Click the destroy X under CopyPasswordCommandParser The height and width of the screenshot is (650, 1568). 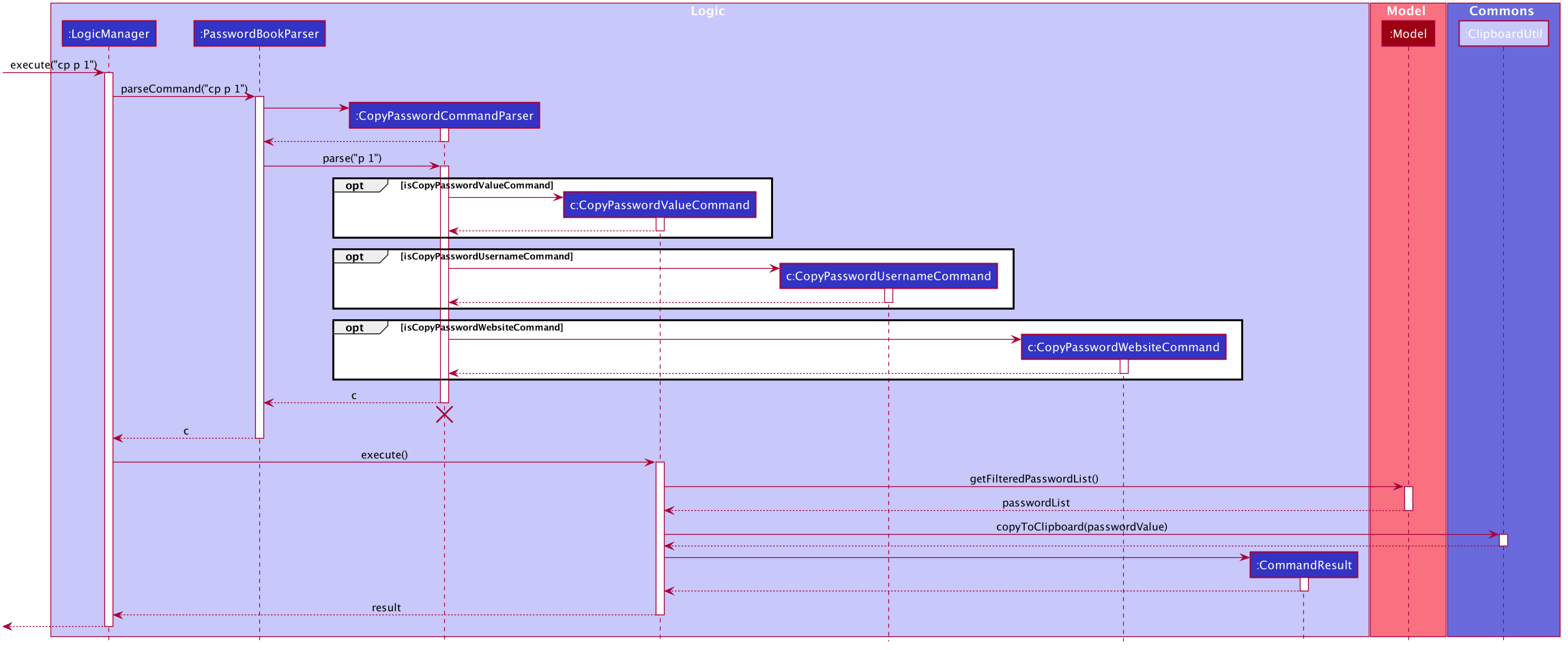(x=444, y=414)
